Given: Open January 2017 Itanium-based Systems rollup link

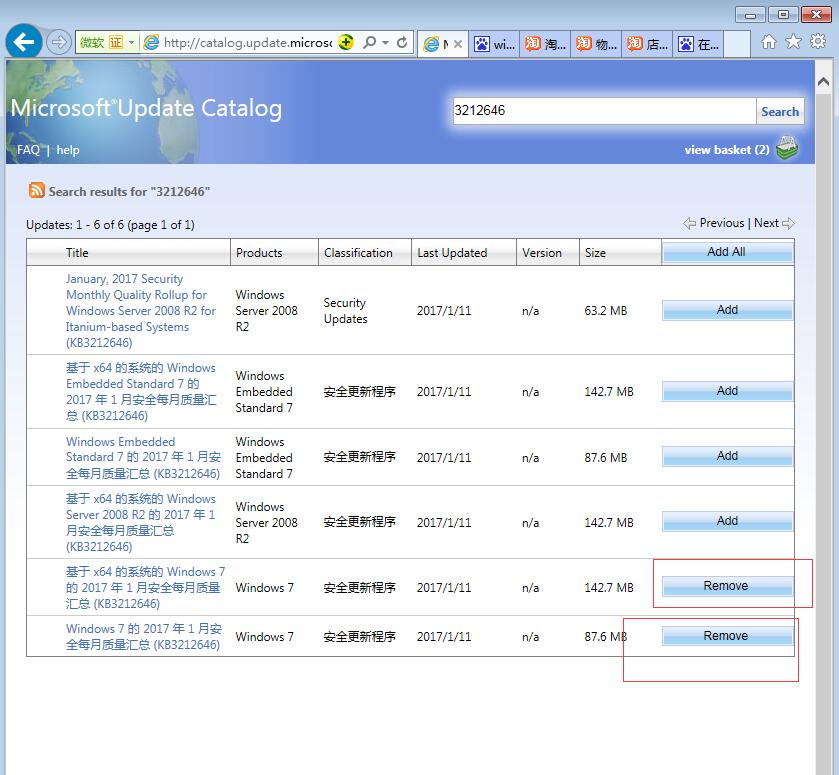Looking at the screenshot, I should (141, 310).
